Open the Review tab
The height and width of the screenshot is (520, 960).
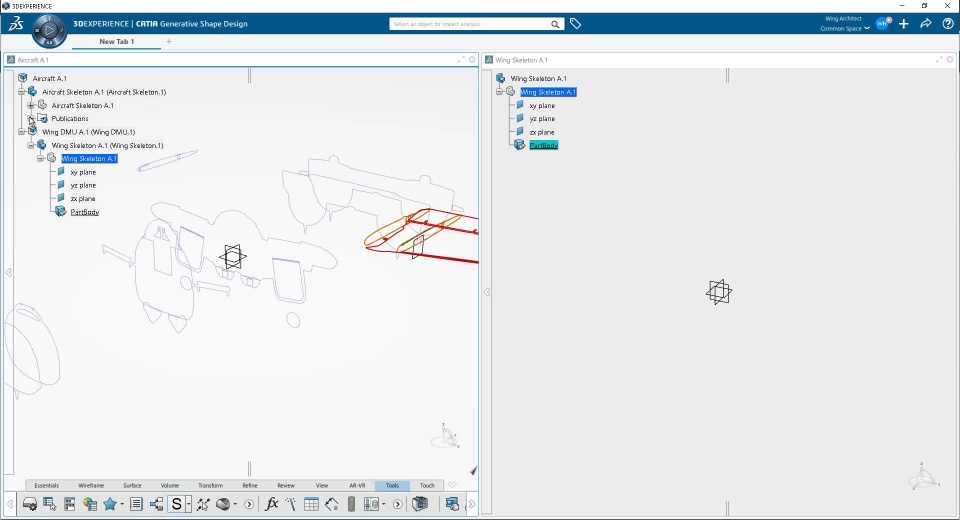click(286, 485)
